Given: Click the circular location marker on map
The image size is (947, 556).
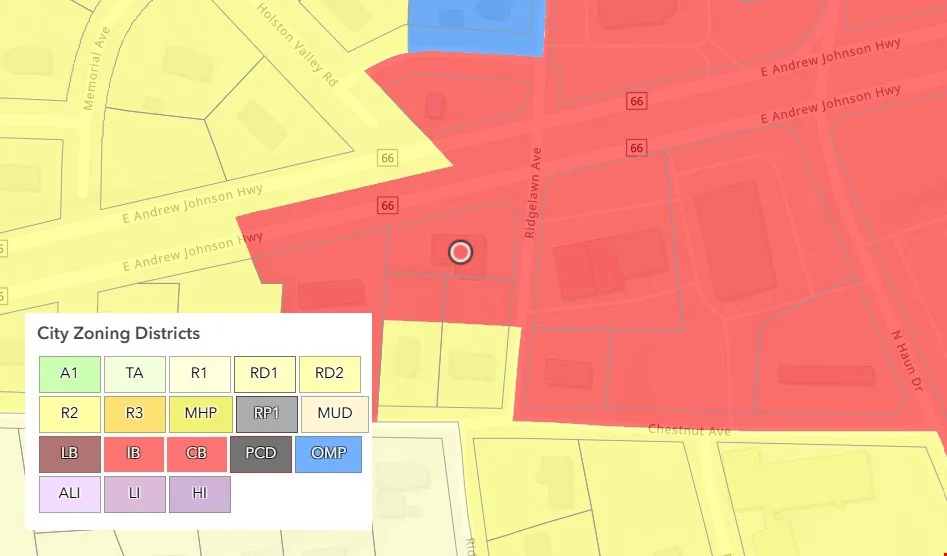Looking at the screenshot, I should 461,252.
